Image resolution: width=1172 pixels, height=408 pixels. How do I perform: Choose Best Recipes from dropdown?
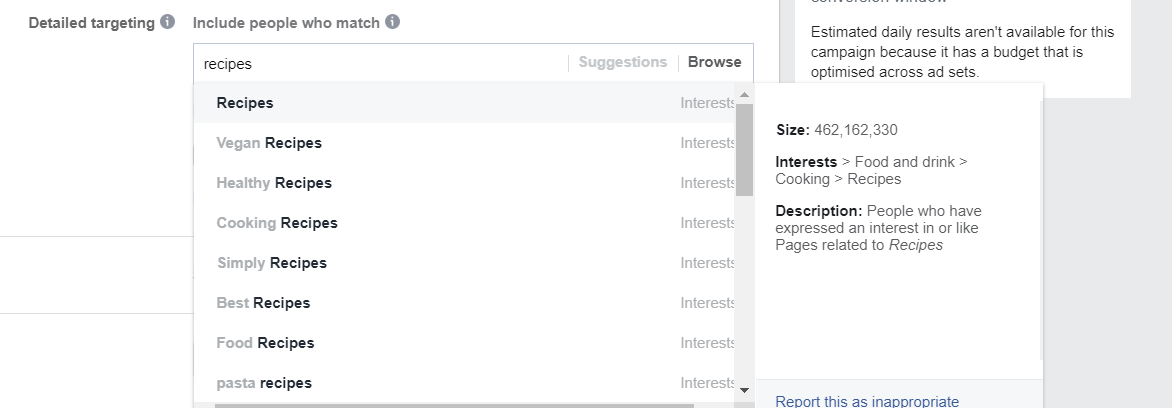464,303
